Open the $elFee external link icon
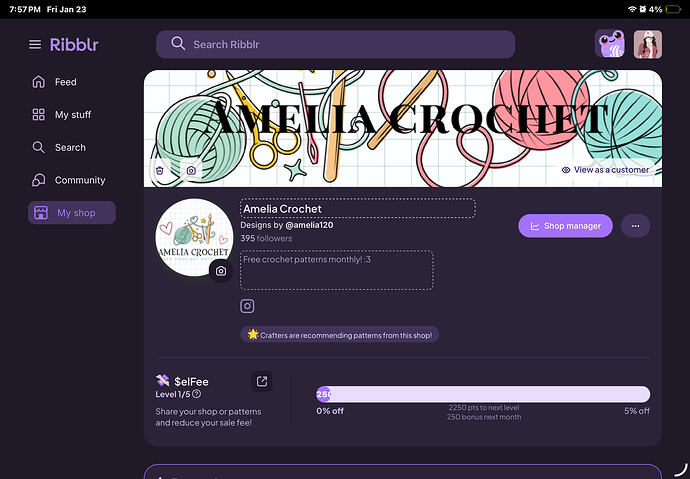The image size is (690, 479). coord(261,381)
